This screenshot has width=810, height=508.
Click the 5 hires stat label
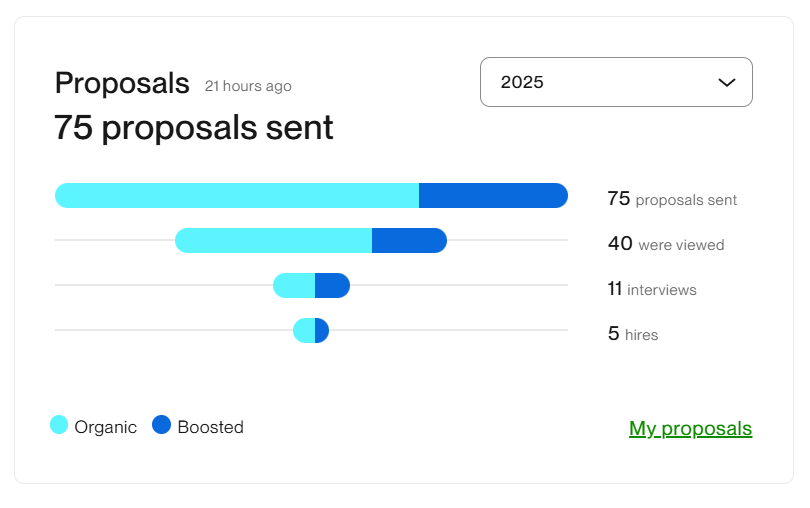[x=633, y=334]
